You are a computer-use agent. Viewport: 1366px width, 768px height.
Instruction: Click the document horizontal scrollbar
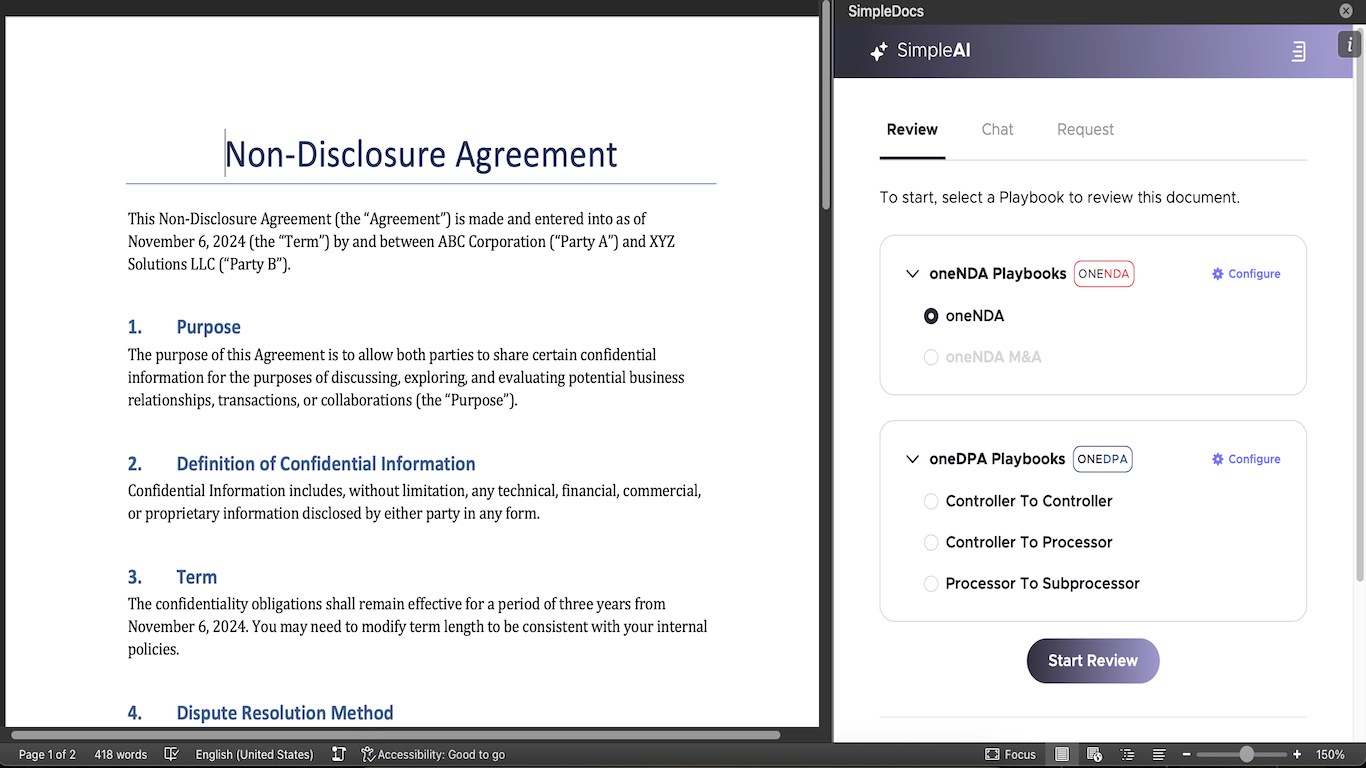(395, 735)
